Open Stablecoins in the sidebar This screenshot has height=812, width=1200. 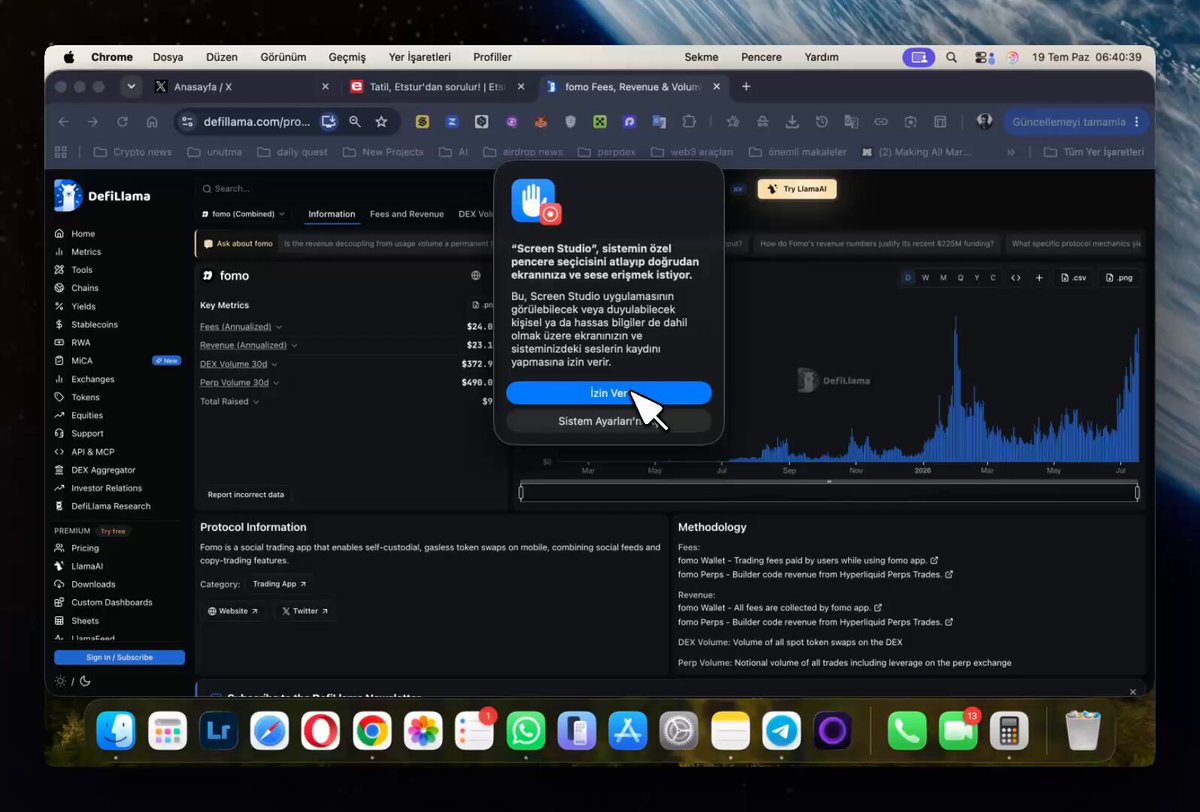94,324
